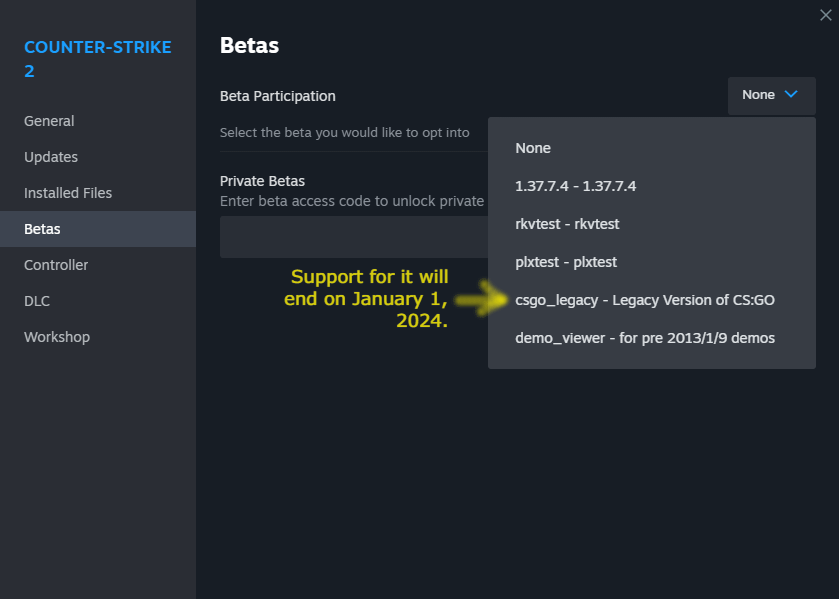Screen dimensions: 839x599
Task: Click the yellow support end date note
Action: pos(367,299)
